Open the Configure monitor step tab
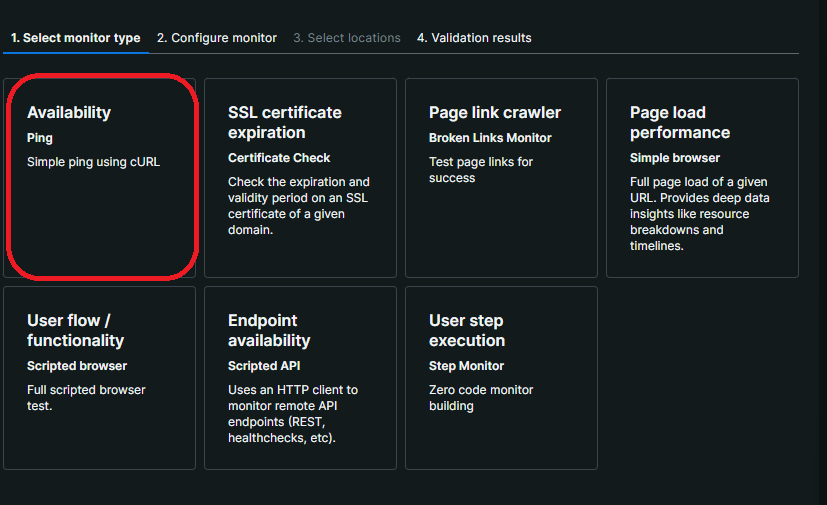 pos(217,38)
